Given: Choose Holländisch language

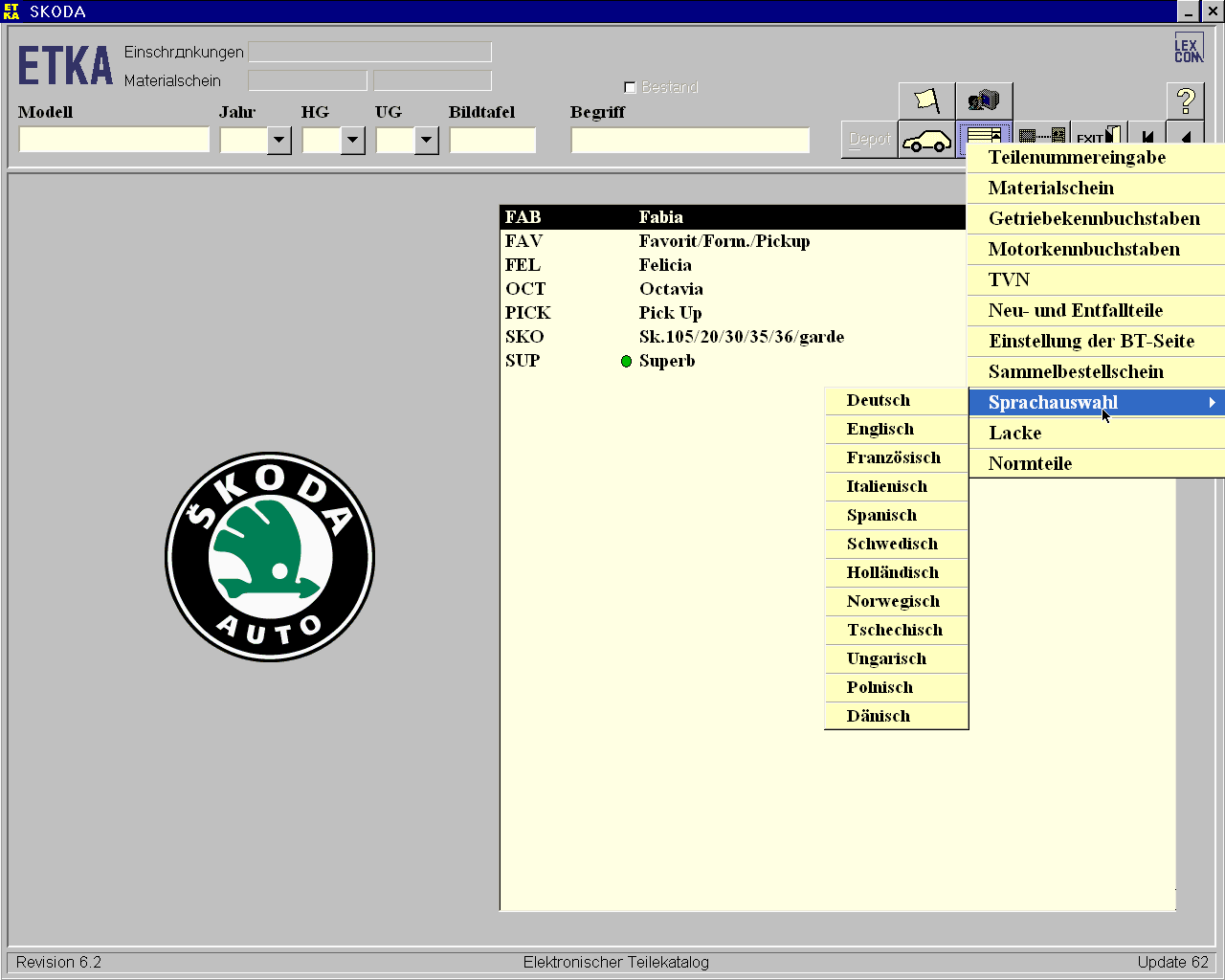Looking at the screenshot, I should [x=897, y=572].
